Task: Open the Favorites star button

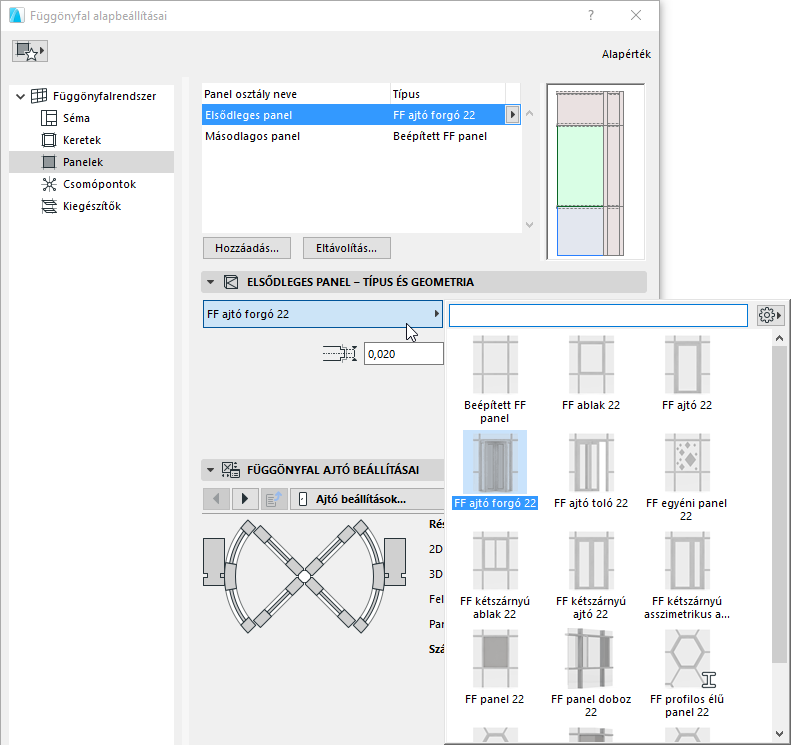Action: click(x=30, y=51)
